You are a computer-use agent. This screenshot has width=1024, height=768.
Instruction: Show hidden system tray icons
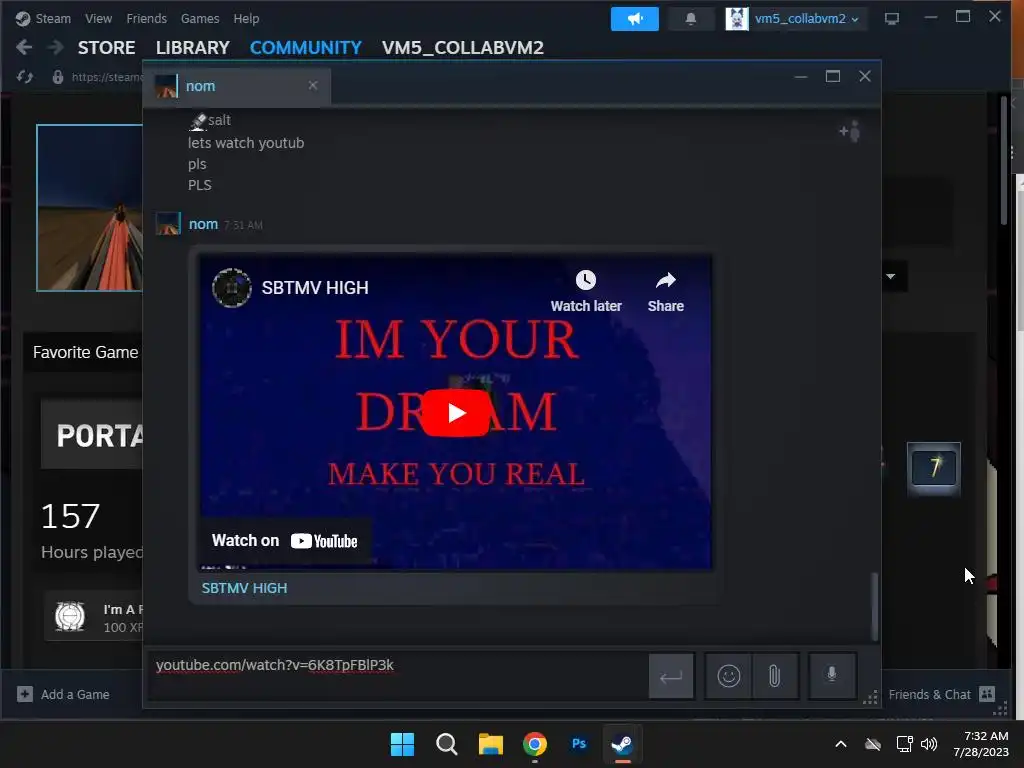pyautogui.click(x=841, y=744)
